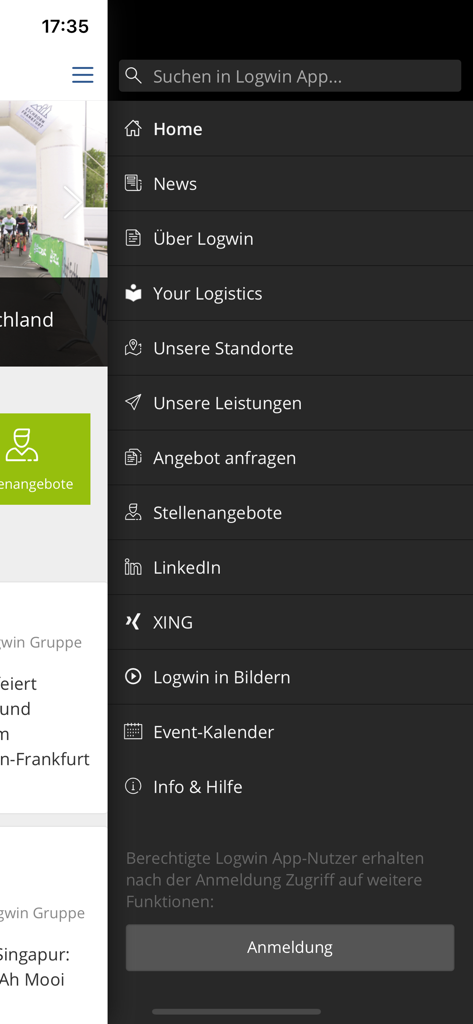Open the news article about Singapur

pyautogui.click(x=54, y=925)
